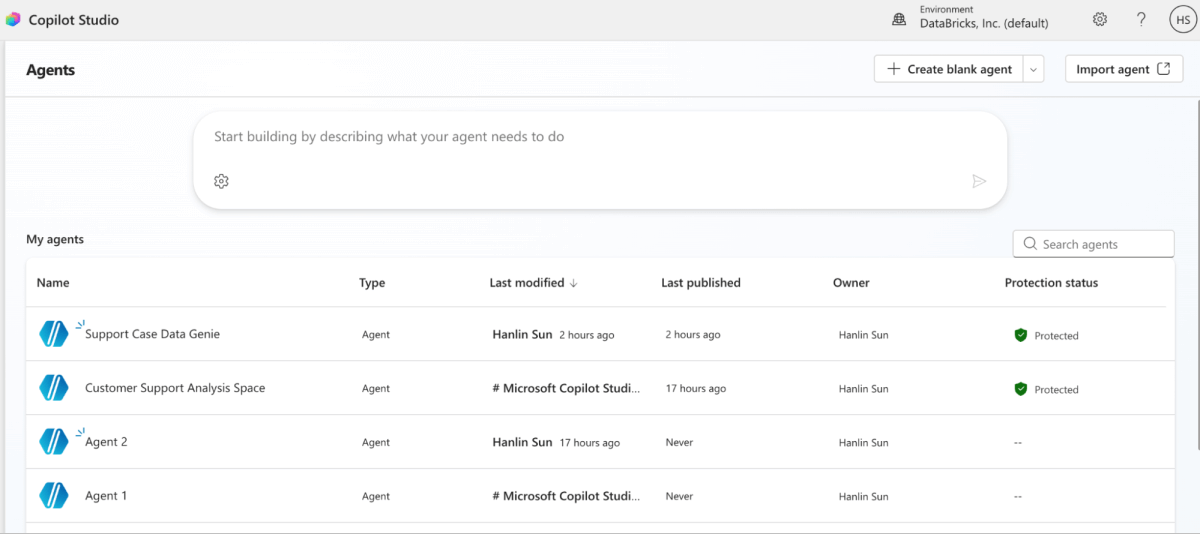This screenshot has width=1200, height=534.
Task: Open settings gear in top header
Action: (x=1100, y=20)
